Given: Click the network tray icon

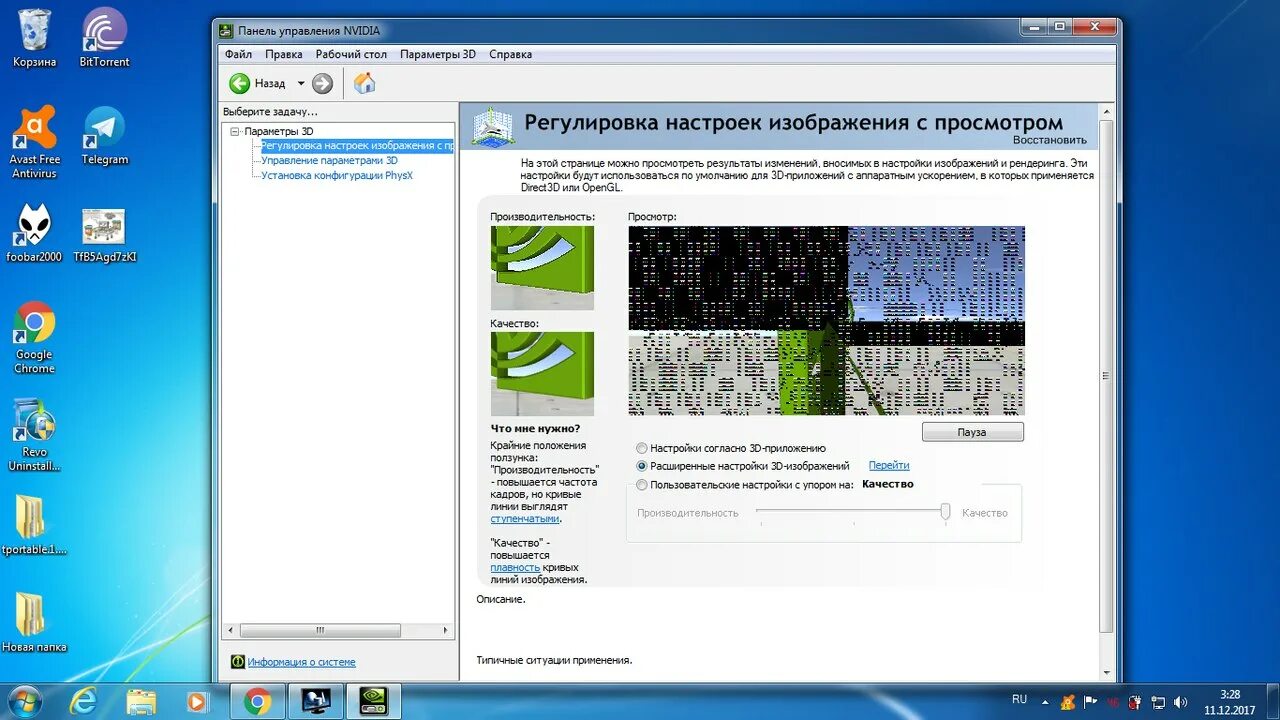Looking at the screenshot, I should click(1157, 702).
